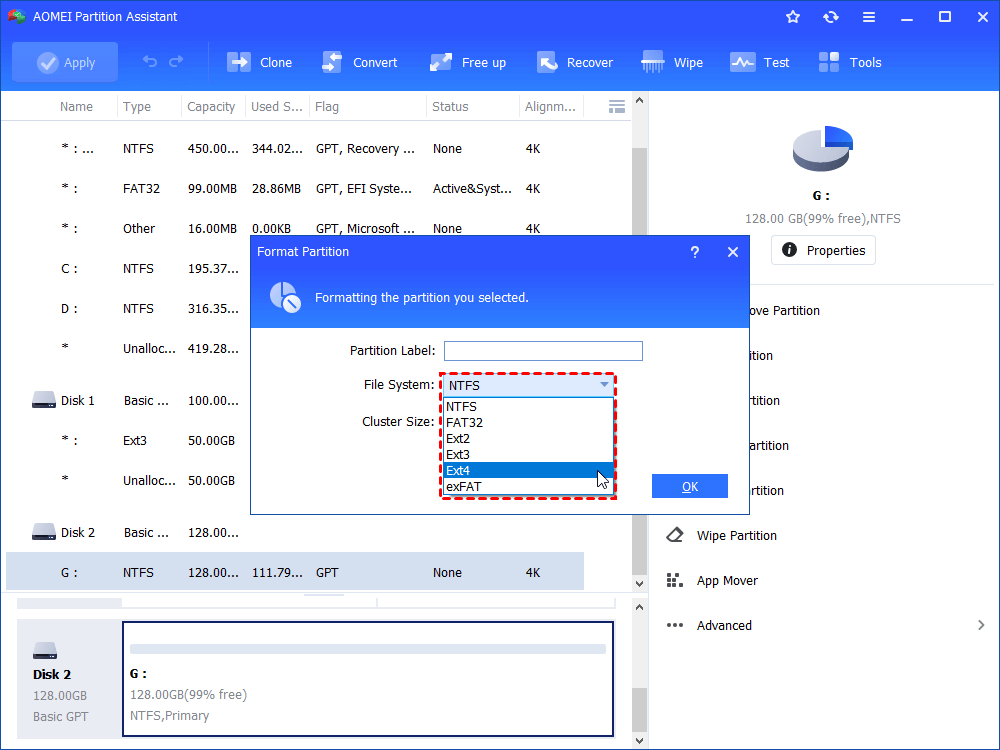This screenshot has width=1000, height=750.
Task: Click the refresh icon in title bar
Action: tap(830, 17)
